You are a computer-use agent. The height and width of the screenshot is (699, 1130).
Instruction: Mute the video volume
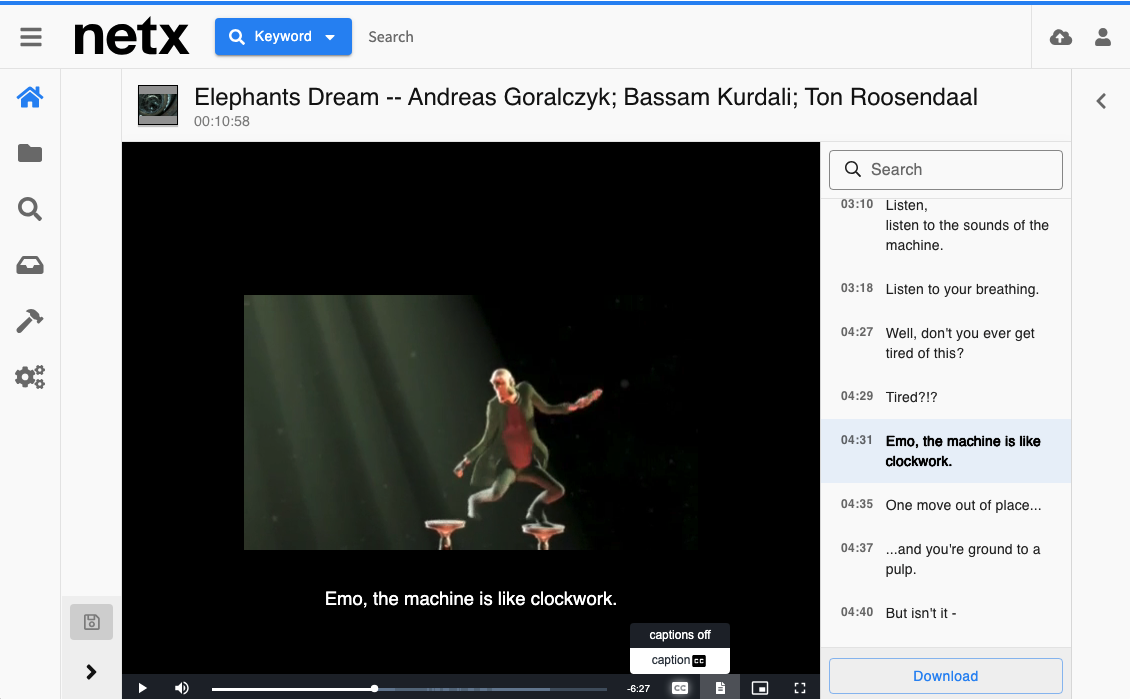182,688
